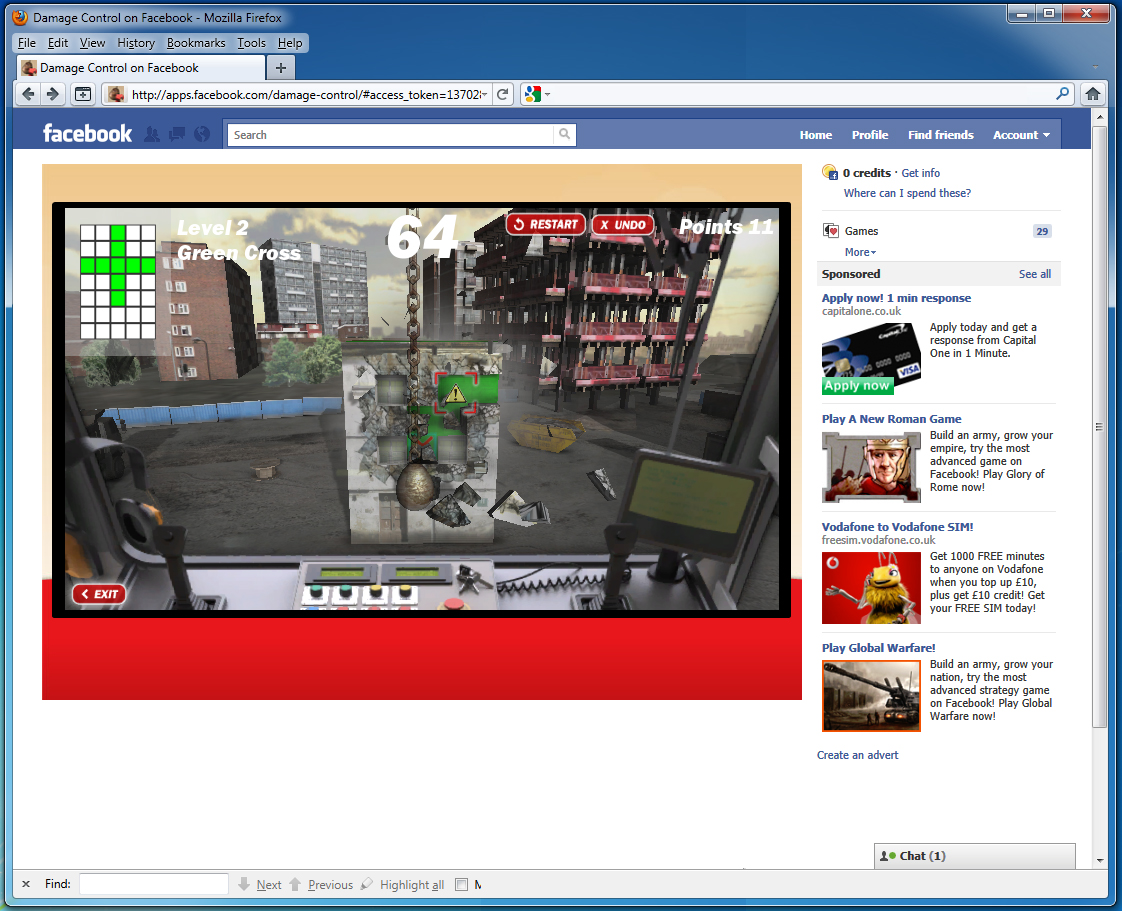Image resolution: width=1122 pixels, height=911 pixels.
Task: Open the History menu
Action: [136, 43]
